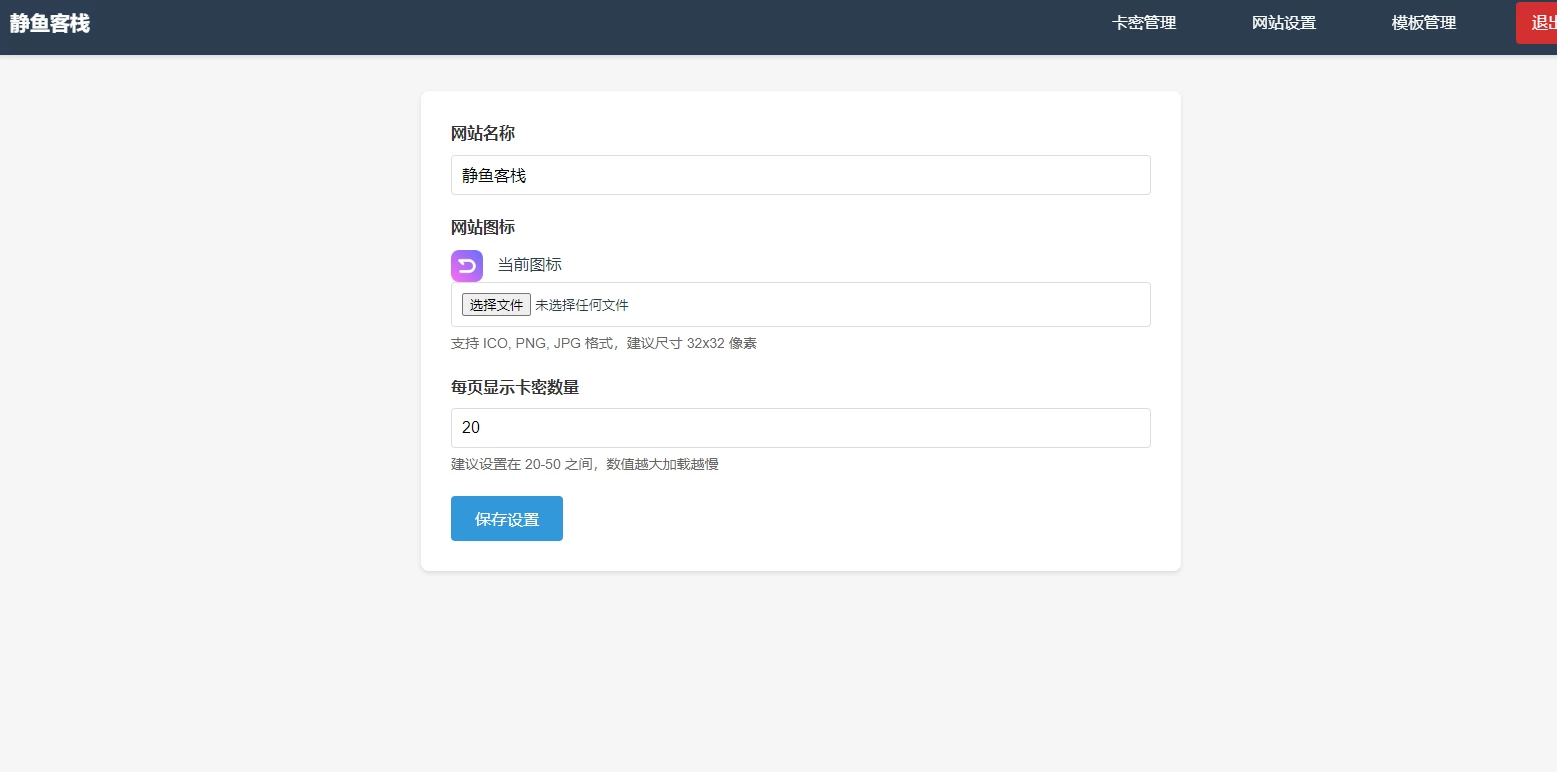Click empty area of the dark top navbar
Image resolution: width=1557 pixels, height=772 pixels.
click(600, 27)
